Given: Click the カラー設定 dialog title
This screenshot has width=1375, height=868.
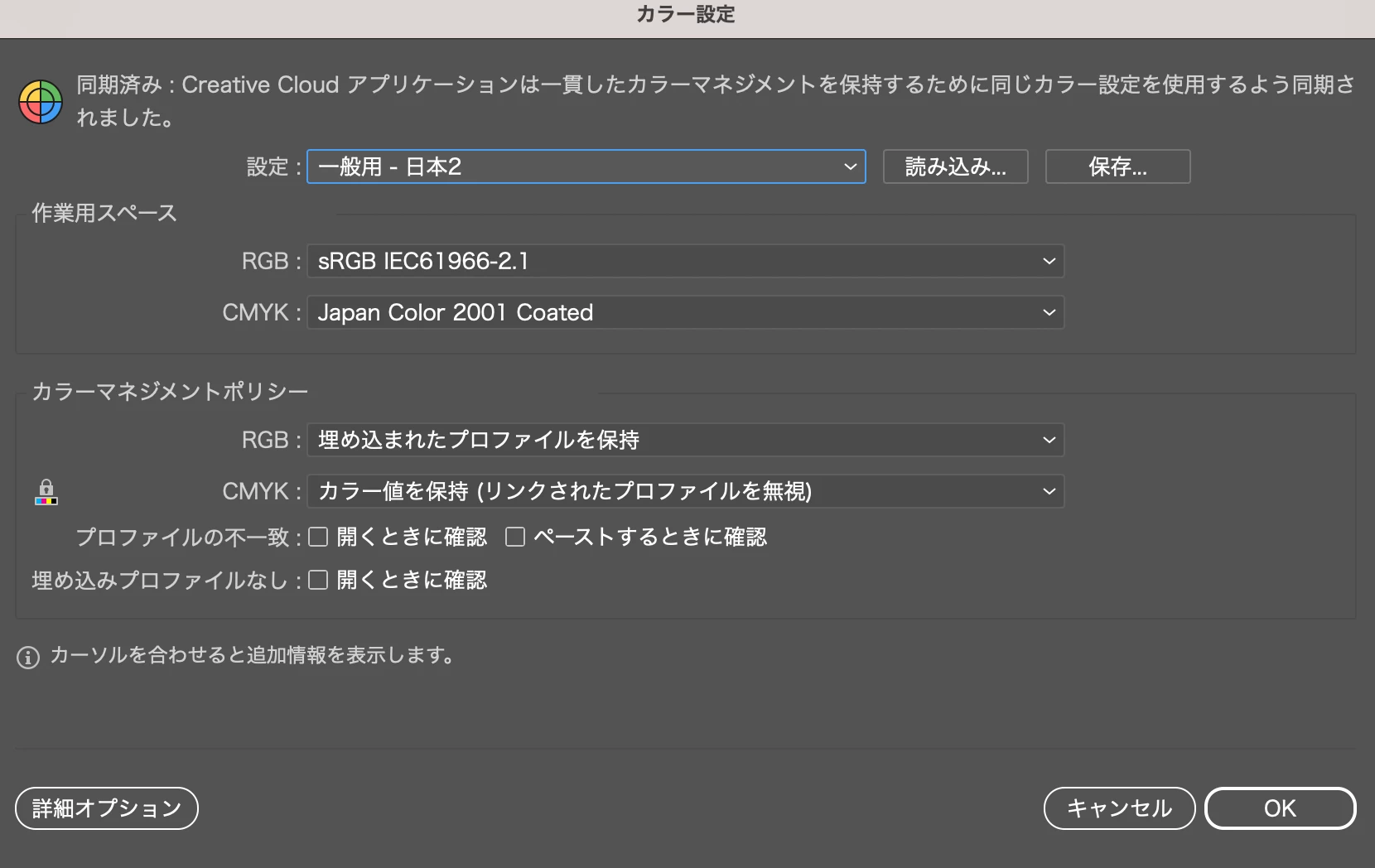Looking at the screenshot, I should [x=686, y=14].
